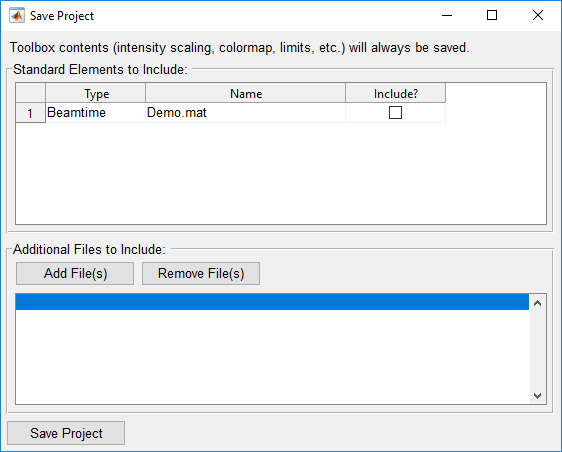Screen dimensions: 562x452
Task: Check the Include box for Demo.mat
Action: [395, 113]
